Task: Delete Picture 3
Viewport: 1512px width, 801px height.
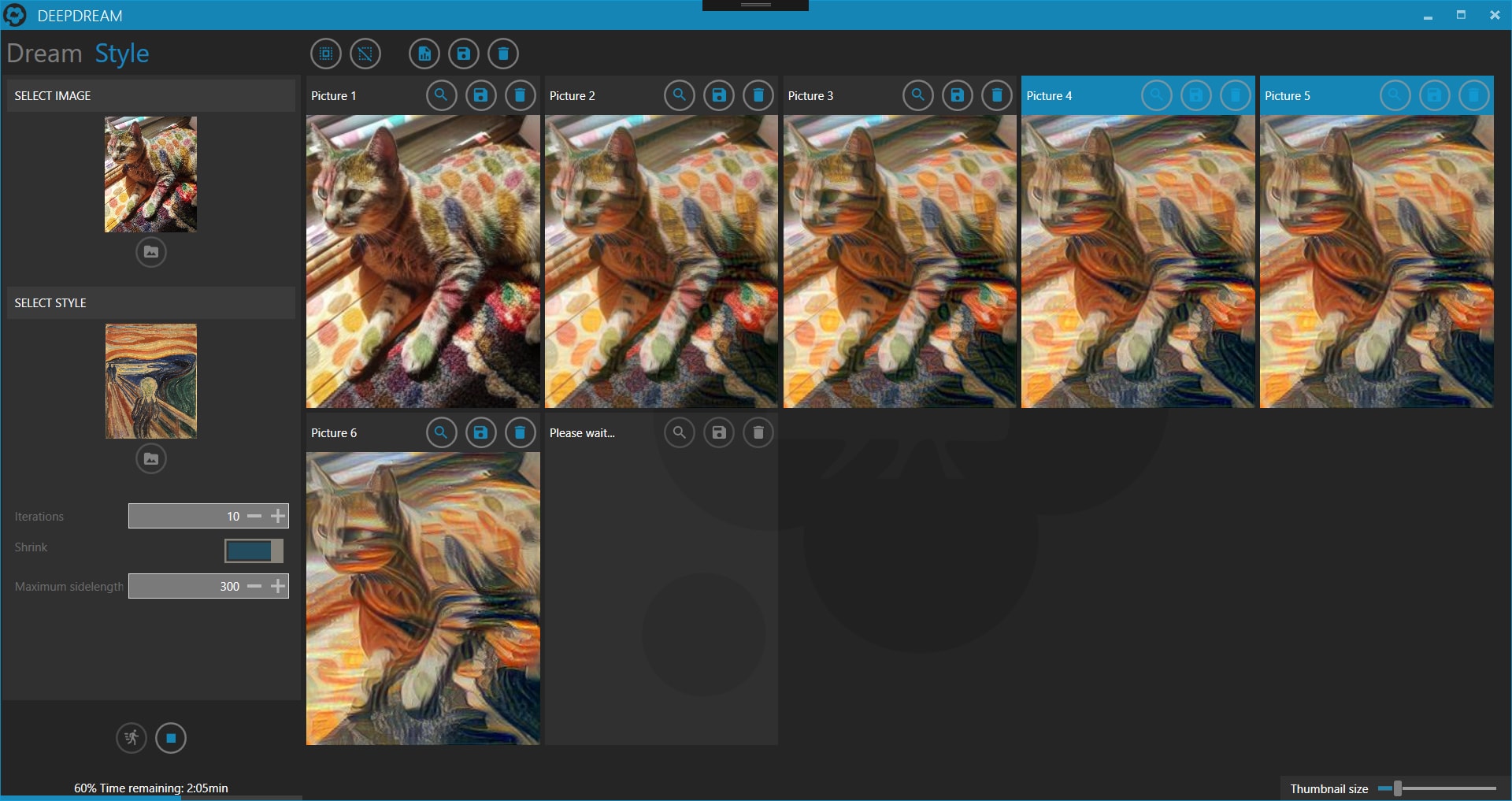Action: 997,95
